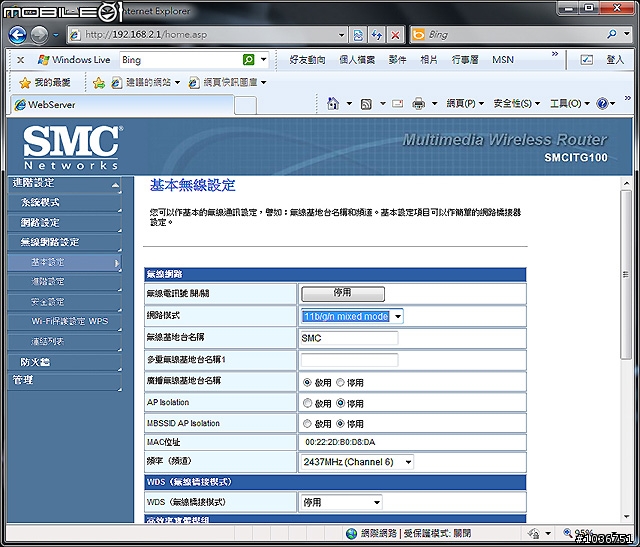The image size is (640, 547).
Task: Open the 工具(O) menu
Action: [569, 104]
